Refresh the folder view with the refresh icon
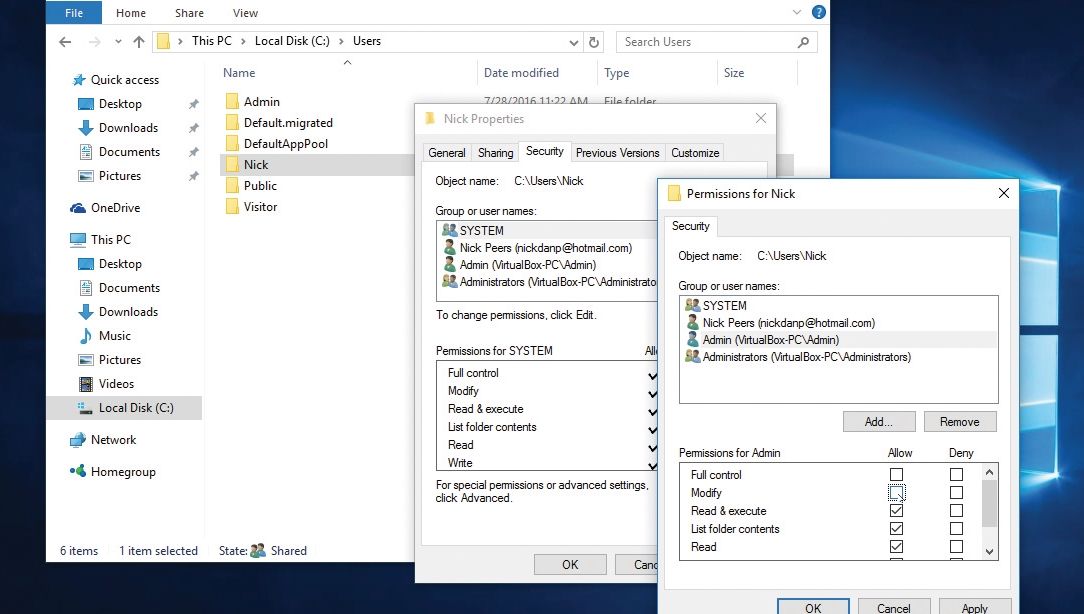1084x614 pixels. tap(593, 42)
